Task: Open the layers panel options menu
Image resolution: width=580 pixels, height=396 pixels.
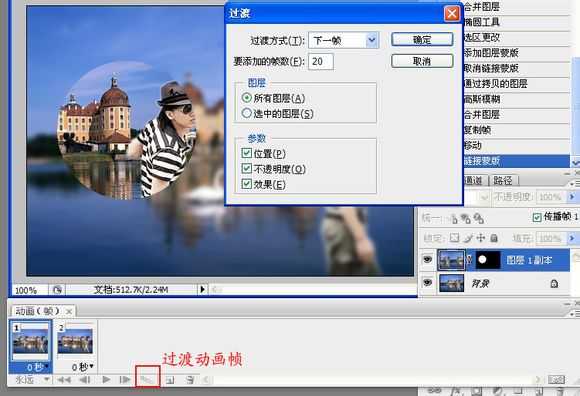Action: click(576, 183)
